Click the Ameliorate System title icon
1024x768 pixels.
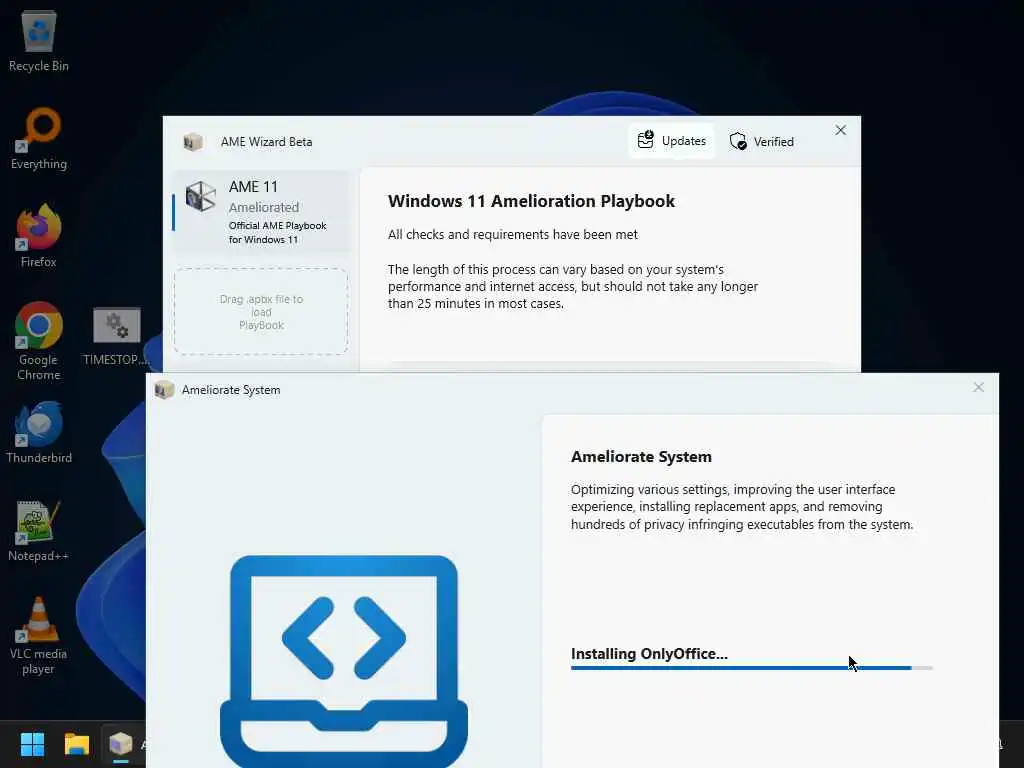(x=164, y=390)
